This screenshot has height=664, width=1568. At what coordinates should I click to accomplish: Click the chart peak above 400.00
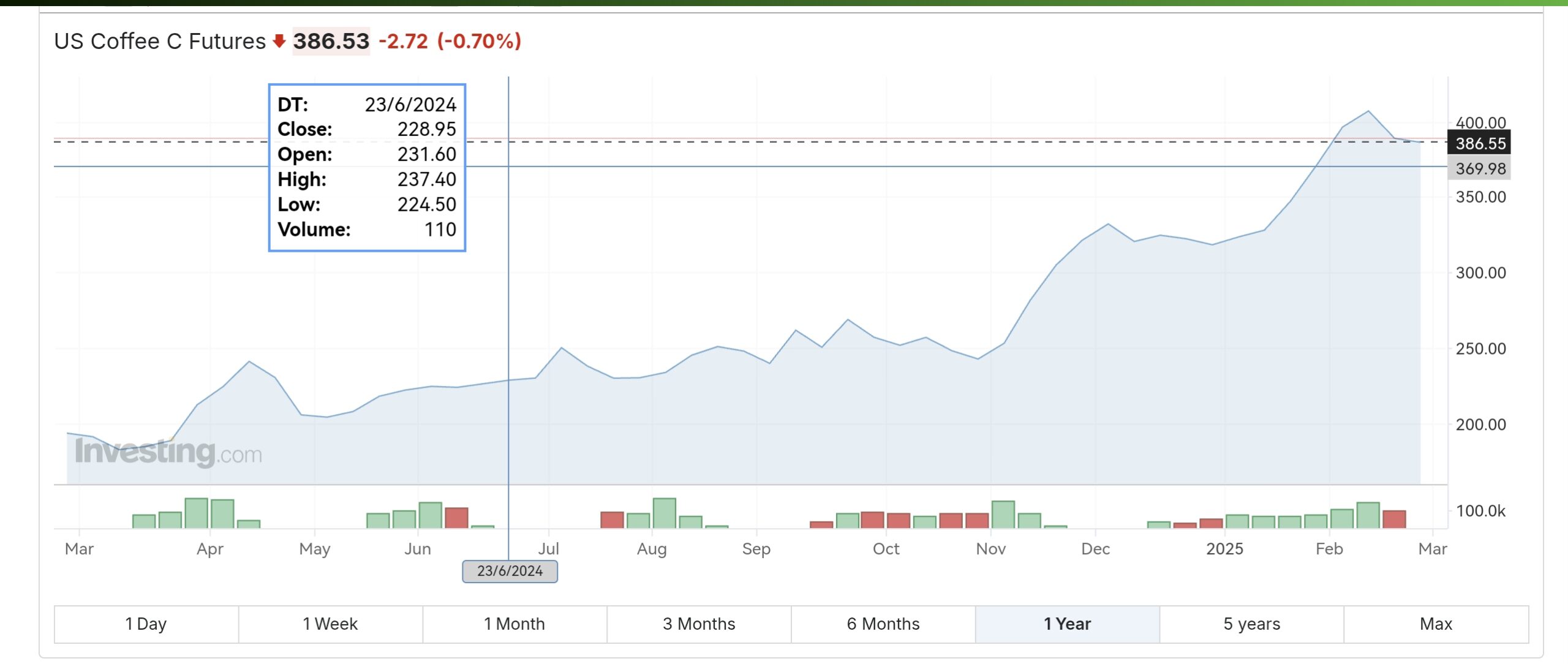pyautogui.click(x=1368, y=111)
